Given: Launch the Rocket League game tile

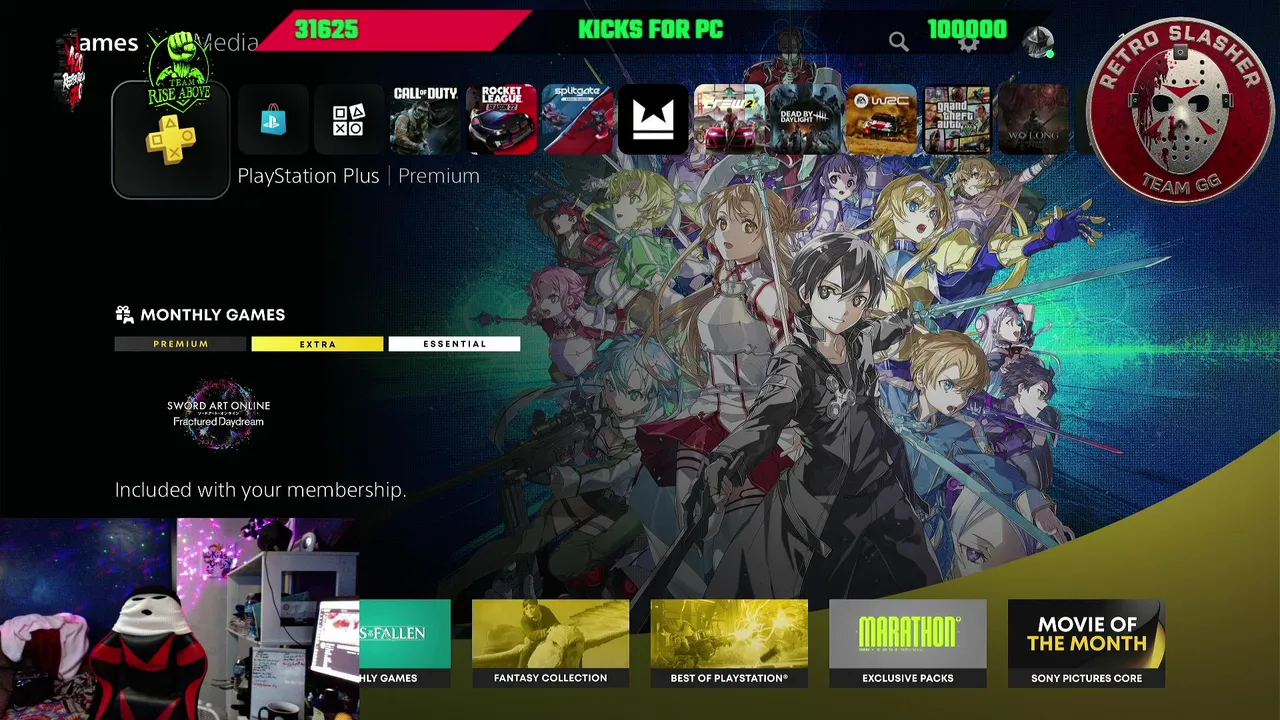Looking at the screenshot, I should (x=501, y=120).
